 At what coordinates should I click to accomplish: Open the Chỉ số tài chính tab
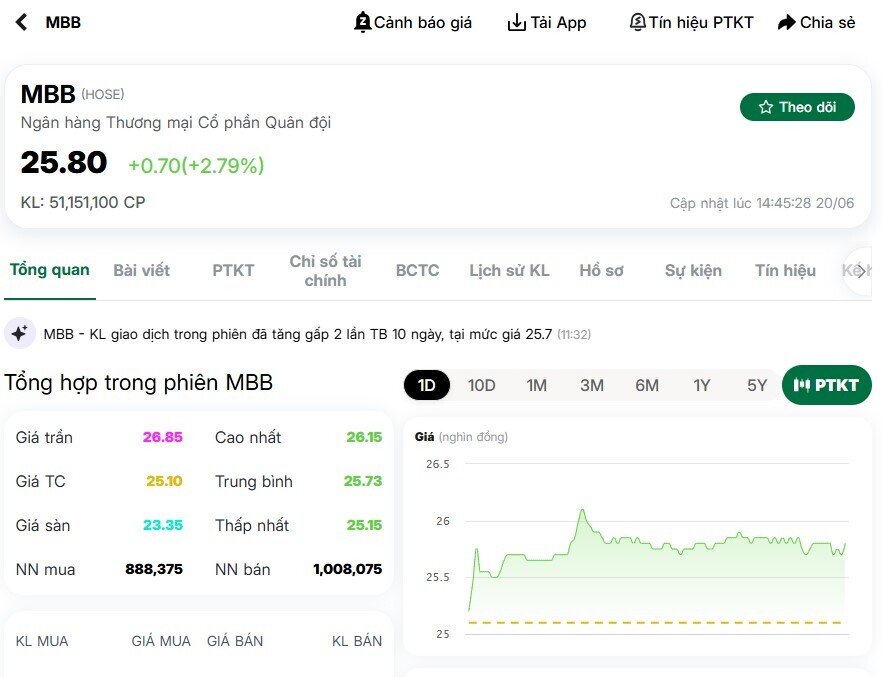(325, 270)
